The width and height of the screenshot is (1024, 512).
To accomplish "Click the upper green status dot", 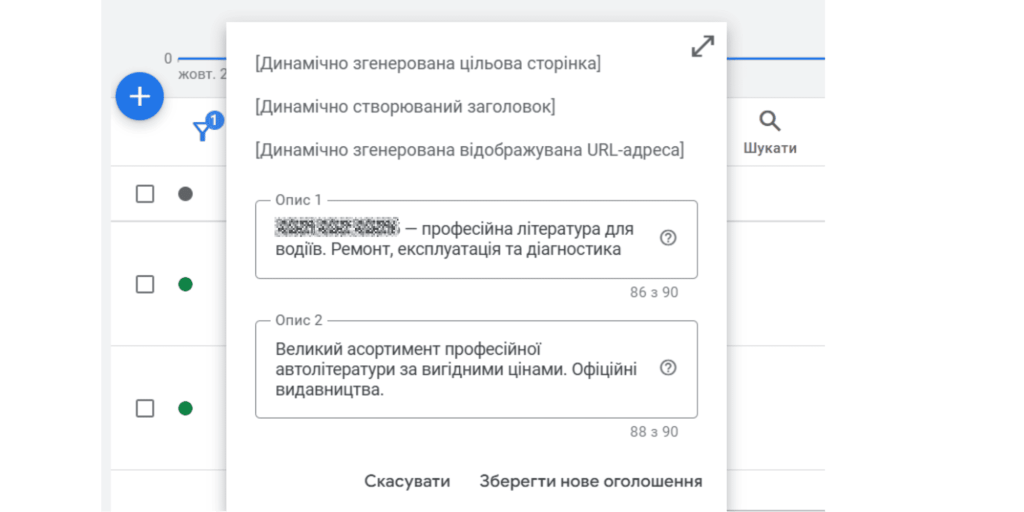I will (x=185, y=285).
